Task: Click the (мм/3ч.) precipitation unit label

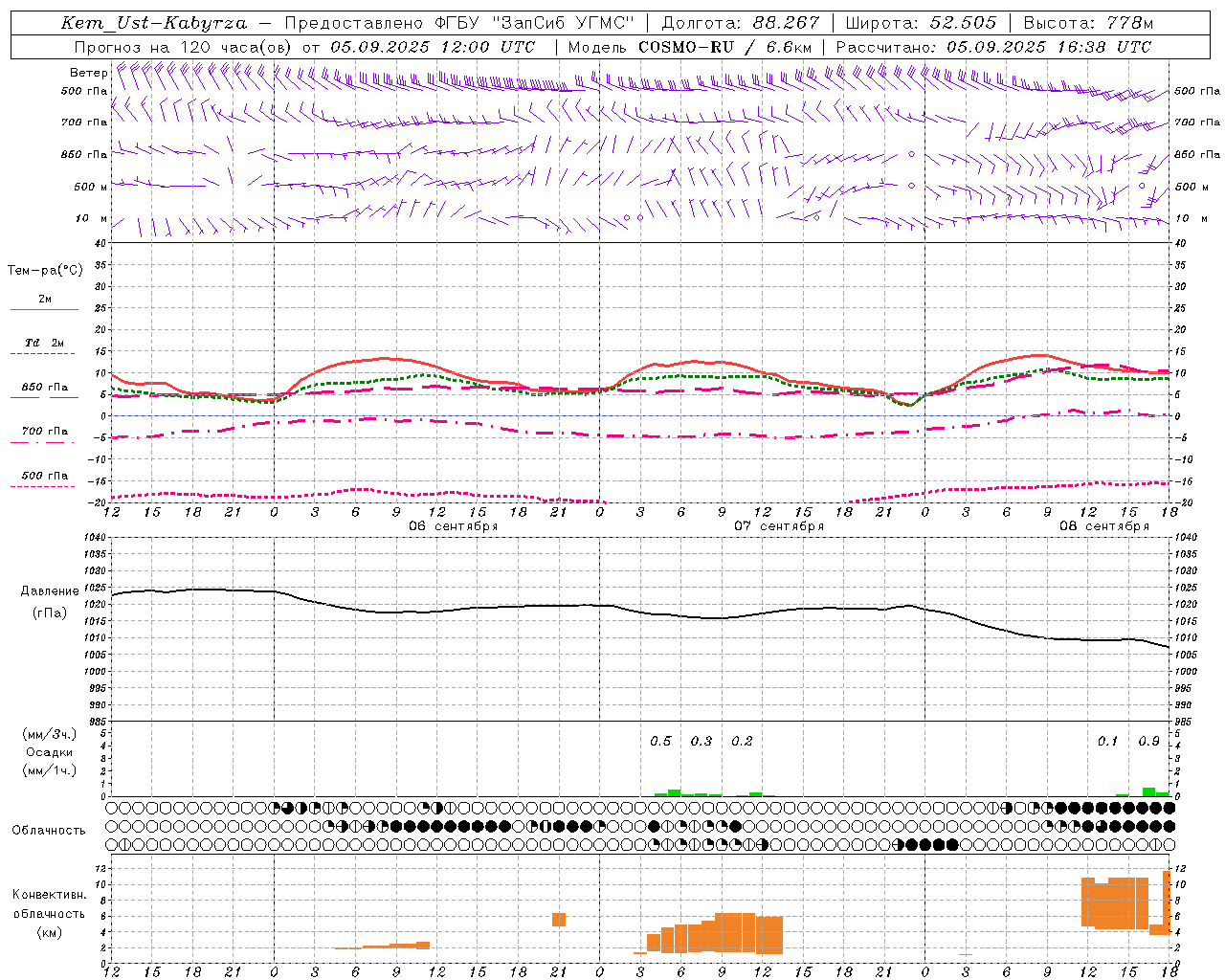Action: [x=50, y=734]
